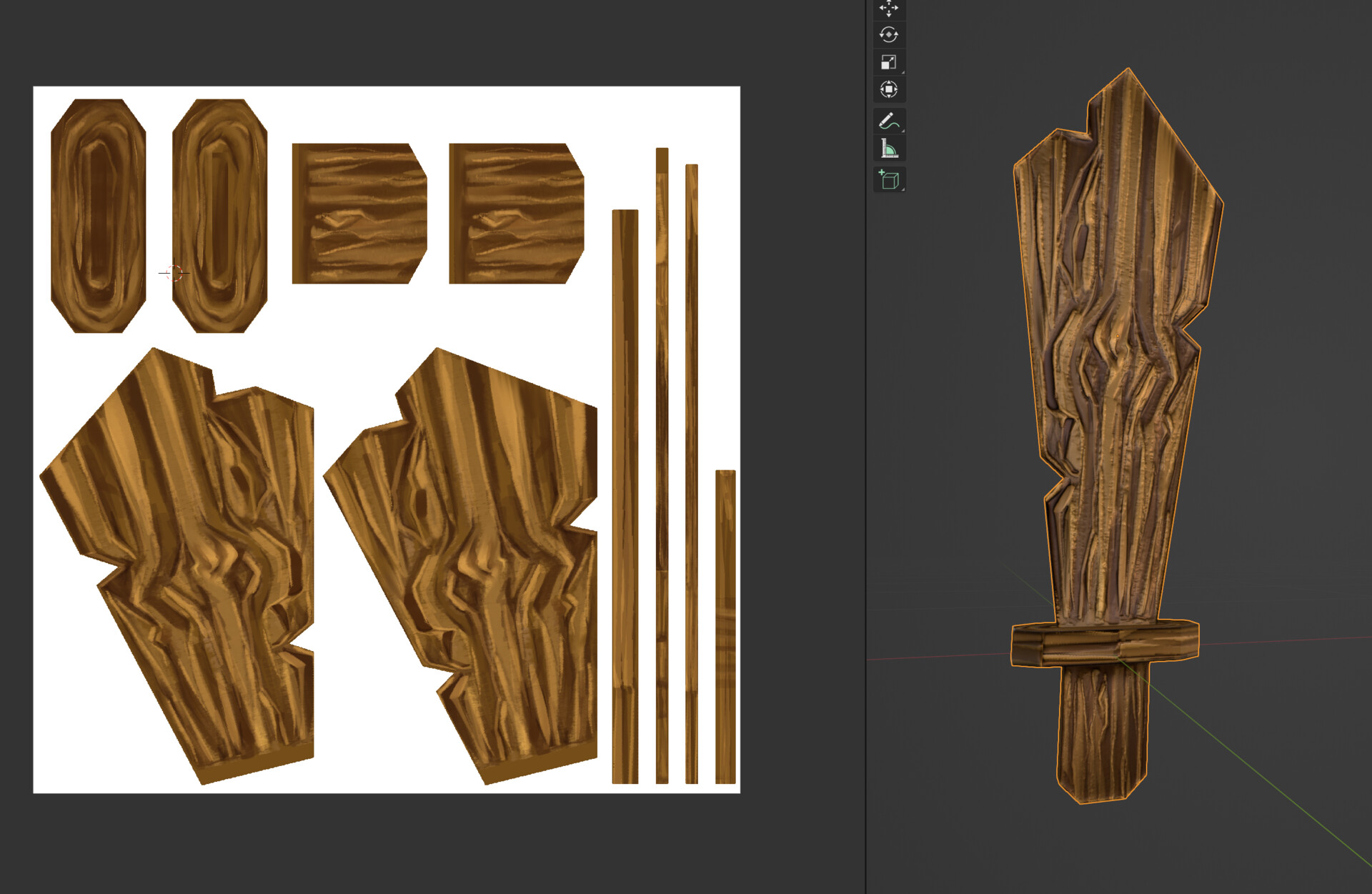The image size is (1372, 894).
Task: Select the Rotate tool
Action: point(888,35)
